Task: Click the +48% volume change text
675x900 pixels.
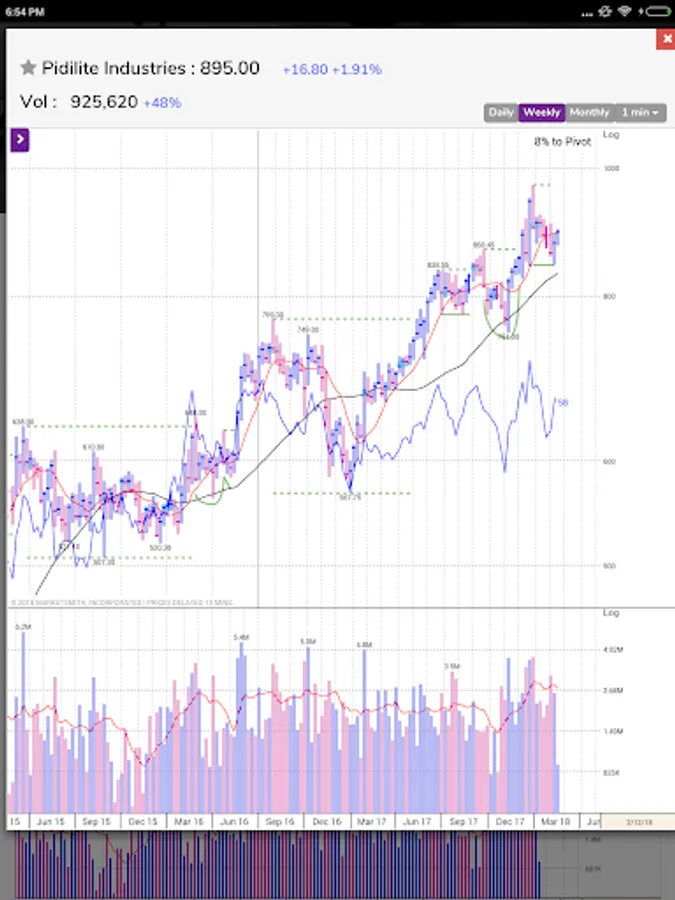Action: 162,103
